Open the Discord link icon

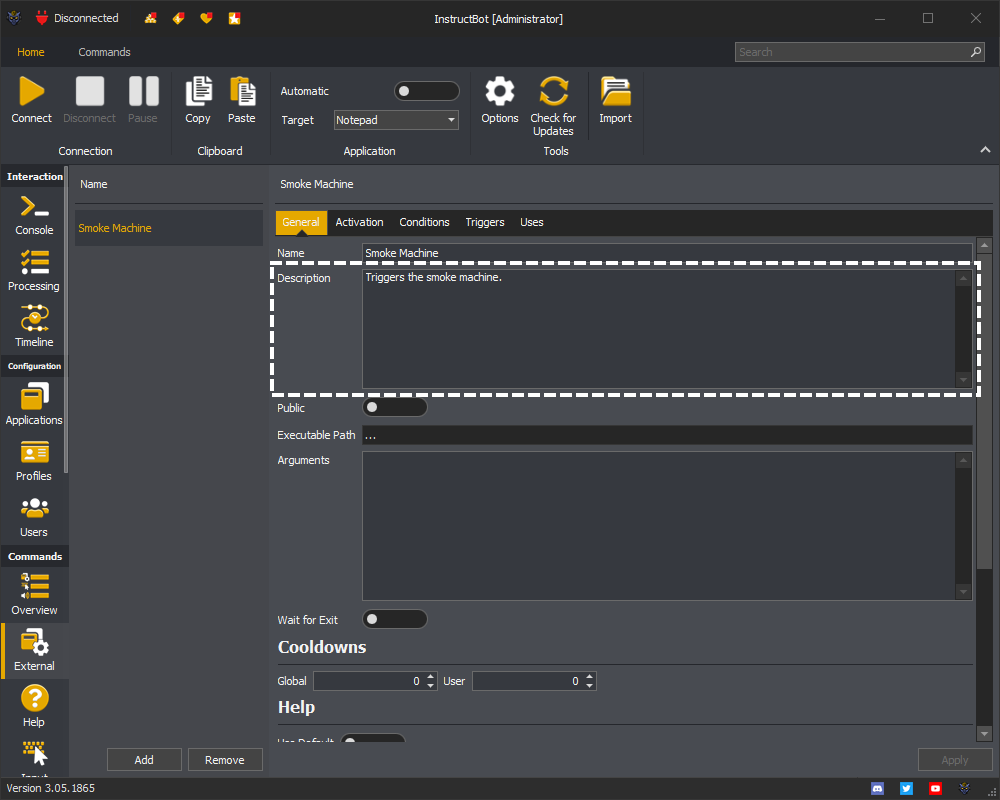tap(878, 789)
